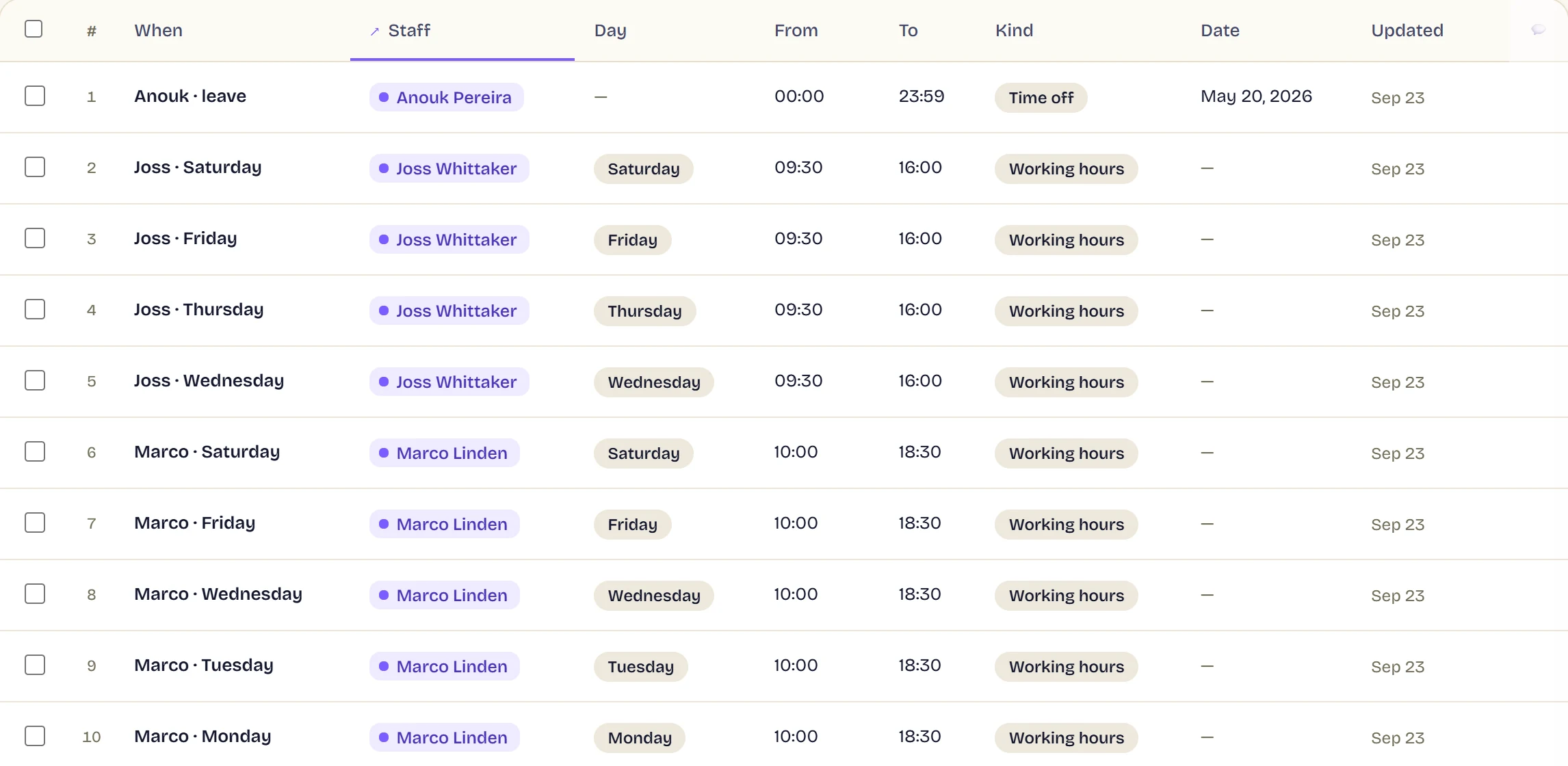Screen dimensions: 1568x766
Task: Click the 'Joss · Friday' cell
Action: (x=185, y=238)
